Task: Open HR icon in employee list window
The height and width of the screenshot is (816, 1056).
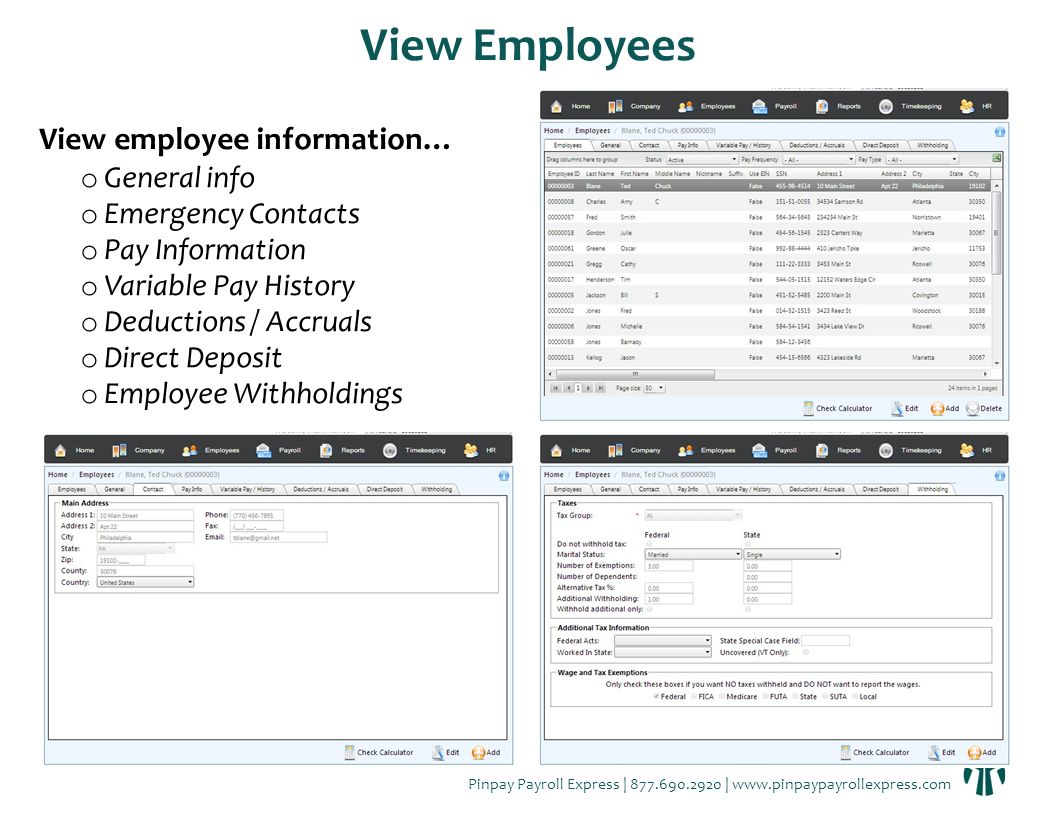Action: tap(966, 106)
